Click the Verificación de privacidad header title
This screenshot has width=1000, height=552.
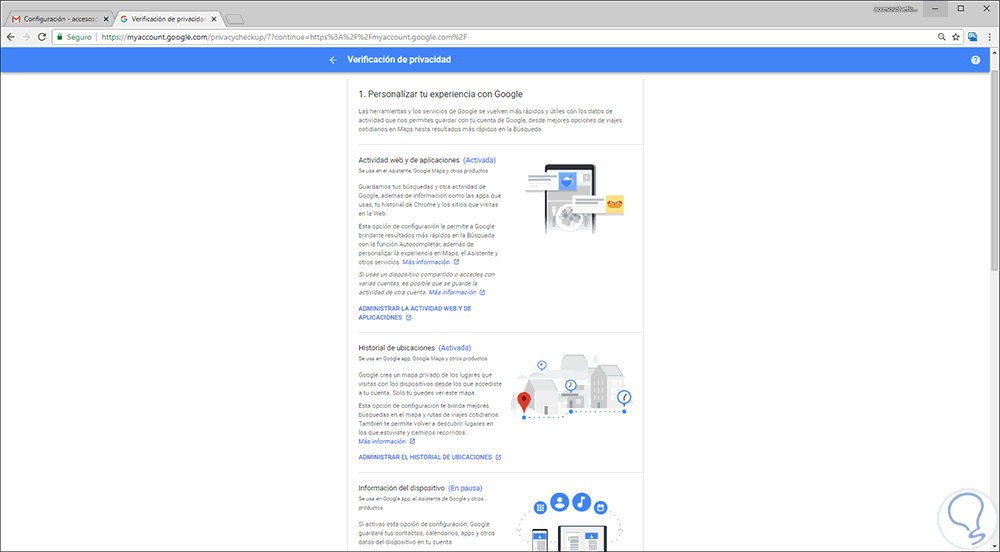point(399,59)
